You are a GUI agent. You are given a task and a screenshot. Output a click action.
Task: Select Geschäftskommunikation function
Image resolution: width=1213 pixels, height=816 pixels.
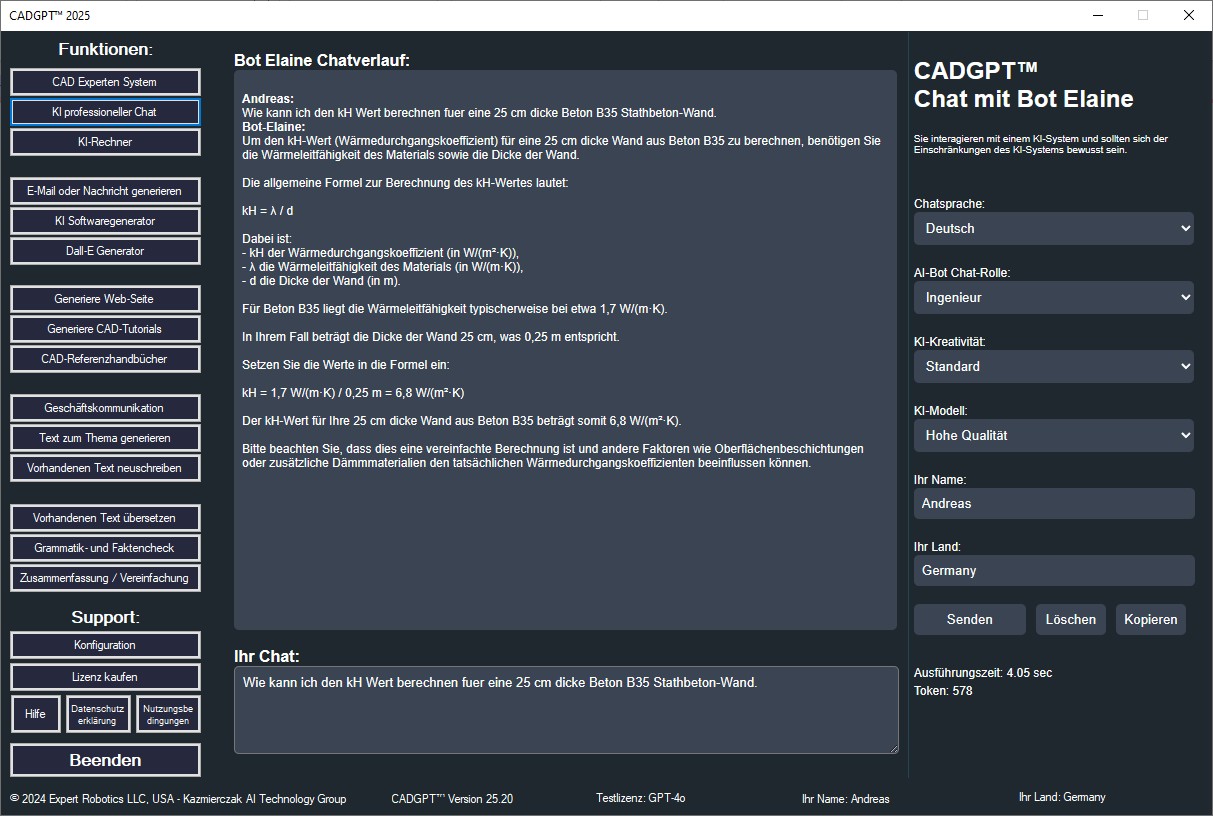[105, 408]
